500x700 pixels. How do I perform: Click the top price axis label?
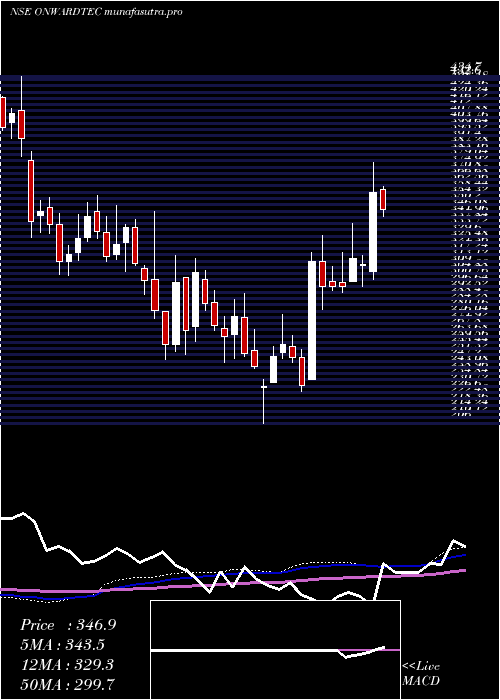[467, 69]
